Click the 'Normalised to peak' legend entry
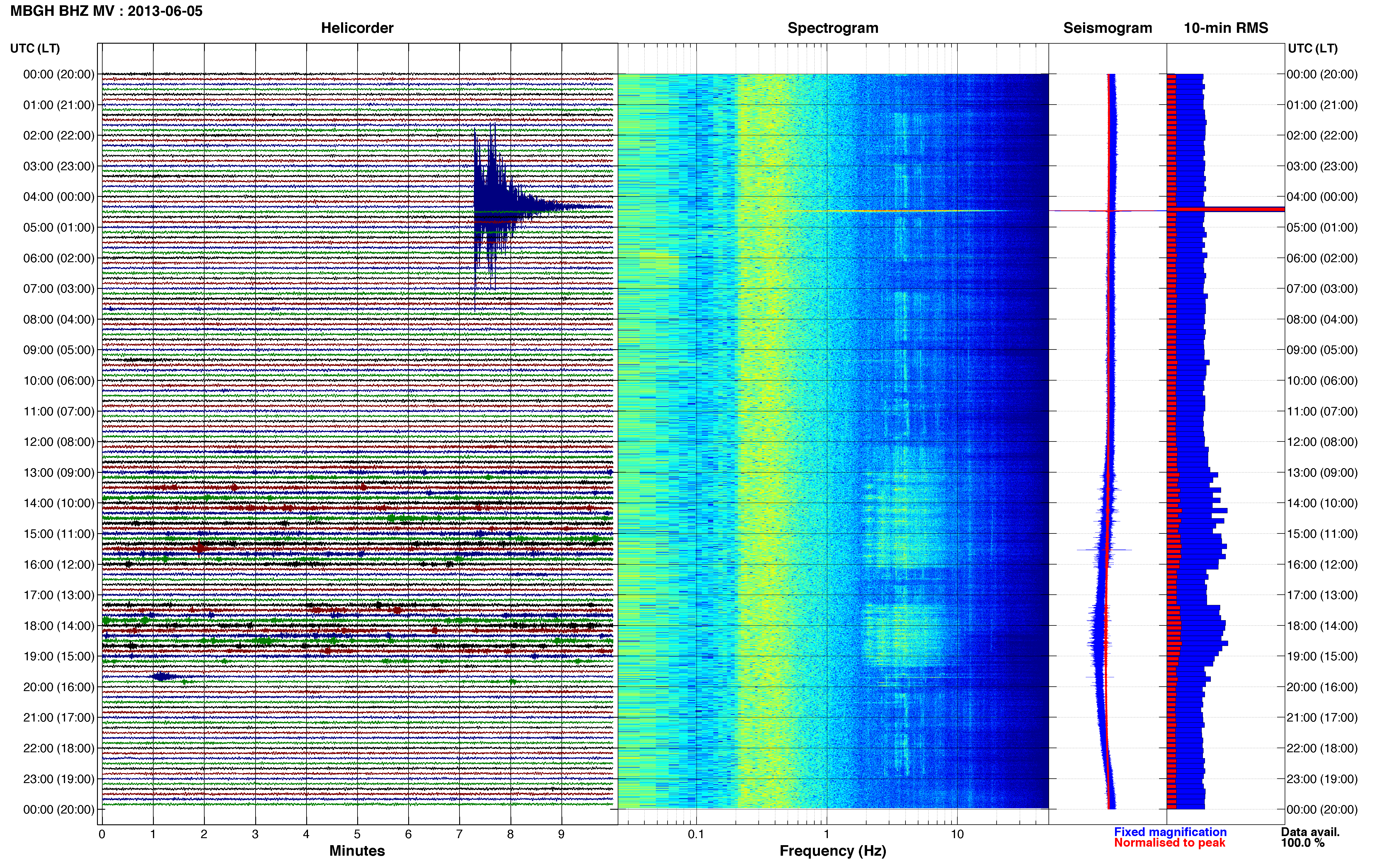The height and width of the screenshot is (868, 1389). [1170, 843]
